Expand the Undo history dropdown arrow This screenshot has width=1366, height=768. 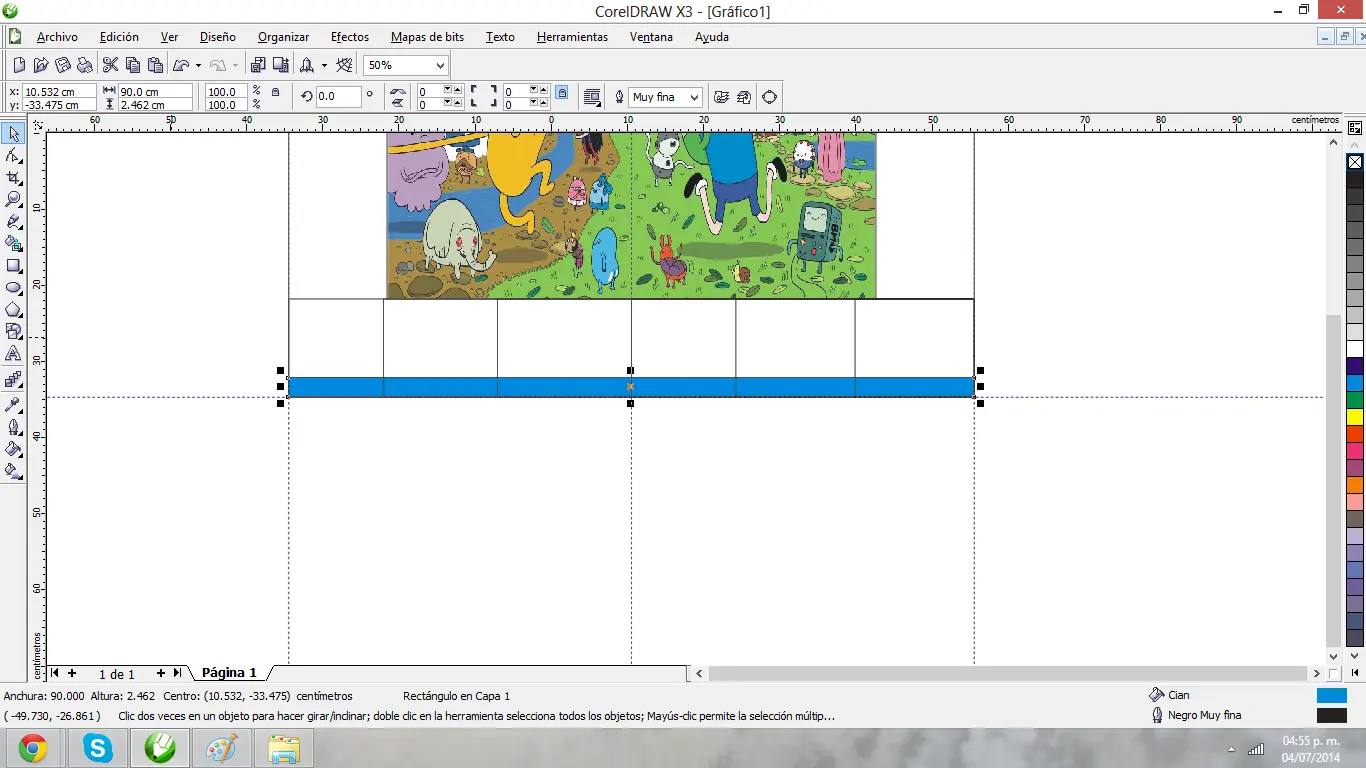tap(198, 65)
